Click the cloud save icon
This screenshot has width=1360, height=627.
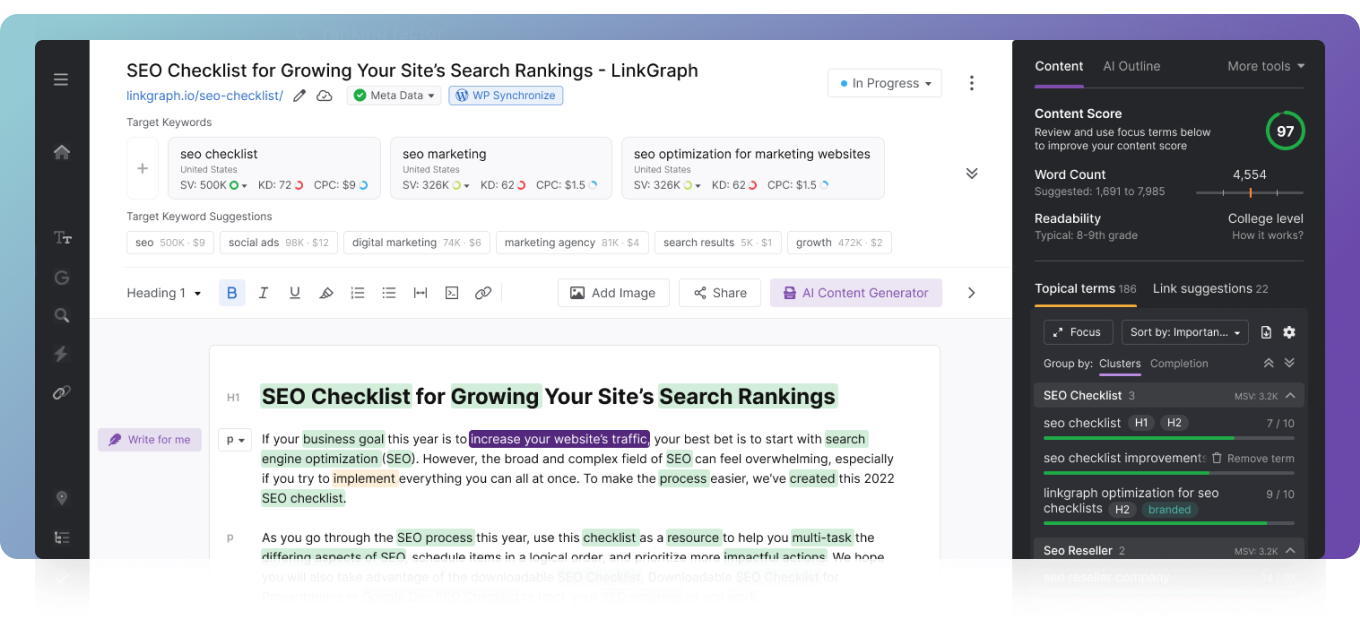[324, 96]
